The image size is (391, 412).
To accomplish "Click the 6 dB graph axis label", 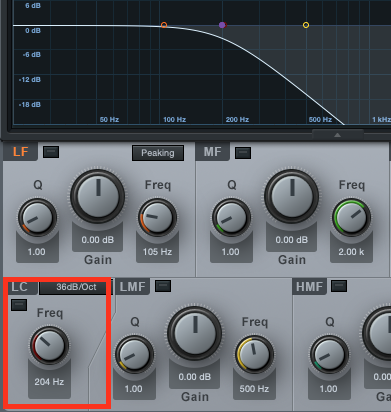I will pyautogui.click(x=33, y=6).
